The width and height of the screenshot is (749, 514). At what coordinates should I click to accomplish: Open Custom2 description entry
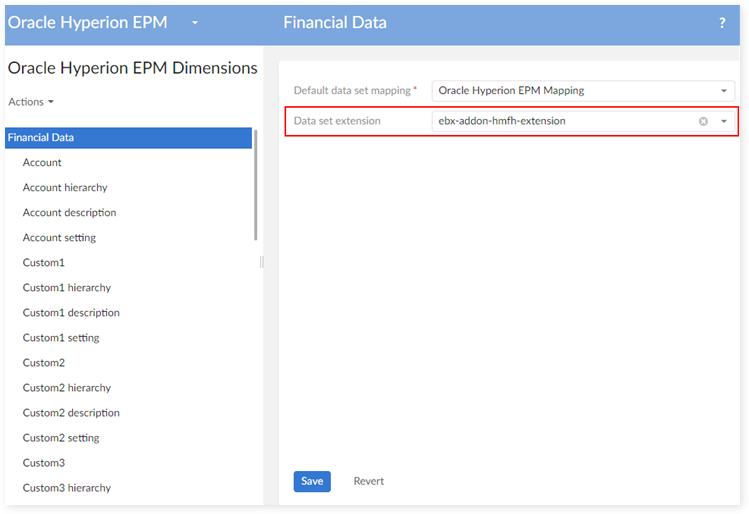click(x=71, y=413)
